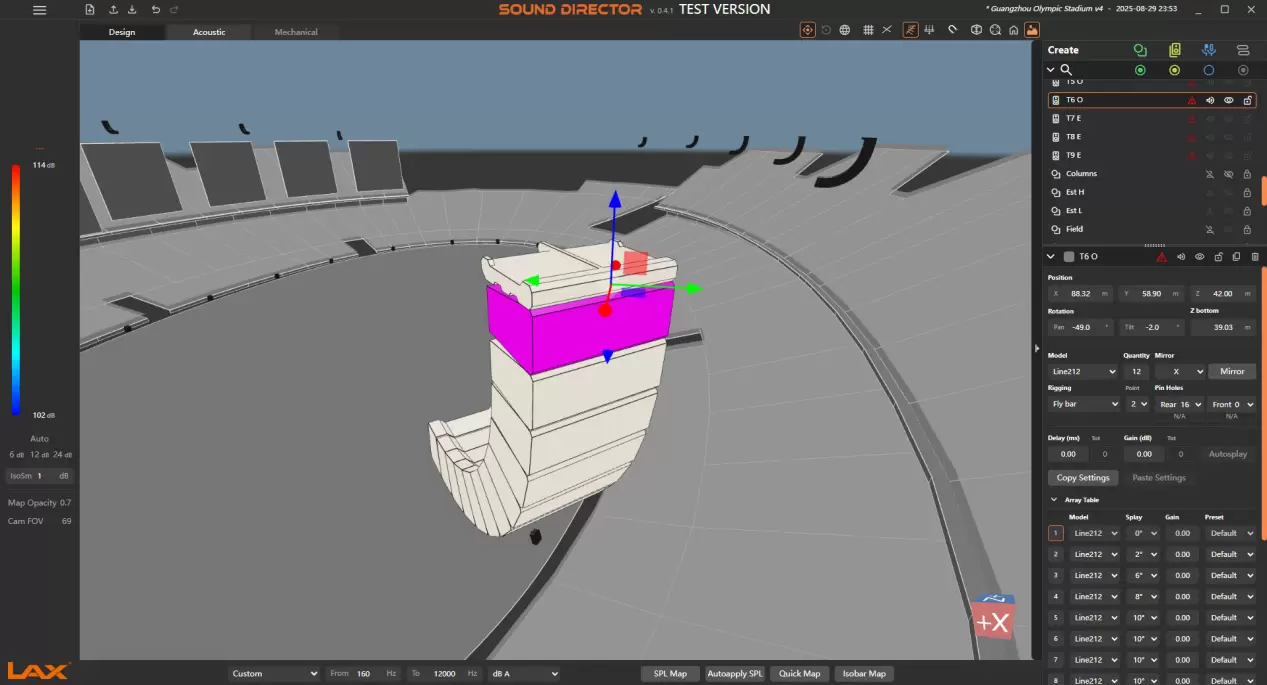Click the create loudspeaker icon
Viewport: 1267px width, 685px height.
point(1174,50)
